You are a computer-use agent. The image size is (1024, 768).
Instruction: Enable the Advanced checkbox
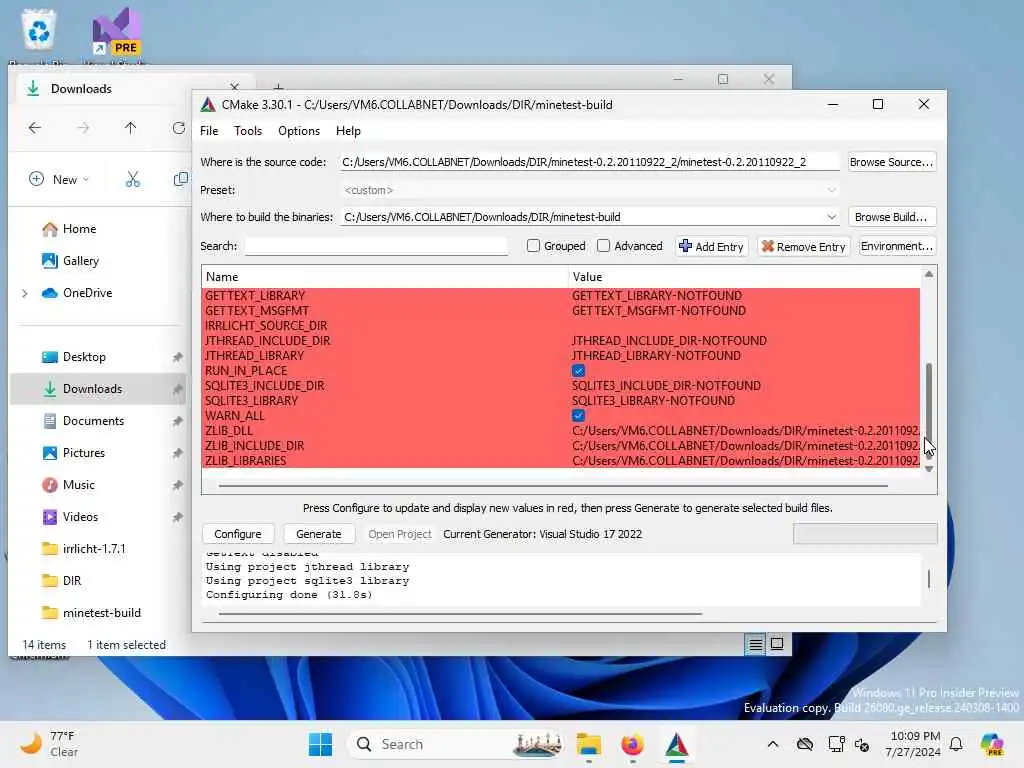603,246
